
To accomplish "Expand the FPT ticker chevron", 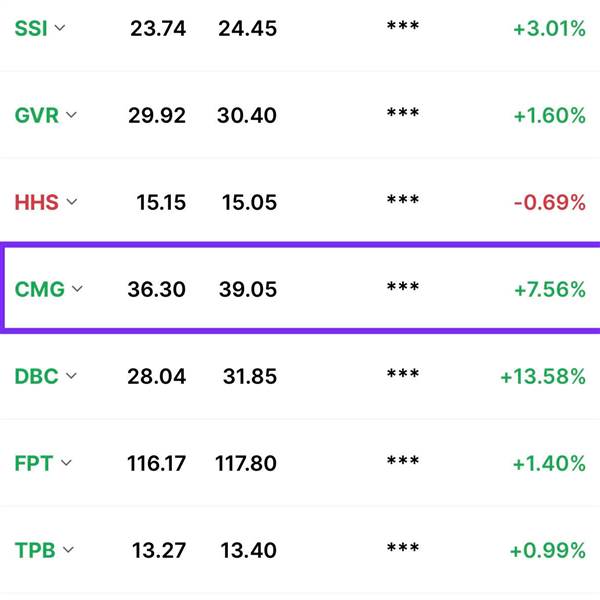I will 66,462.
